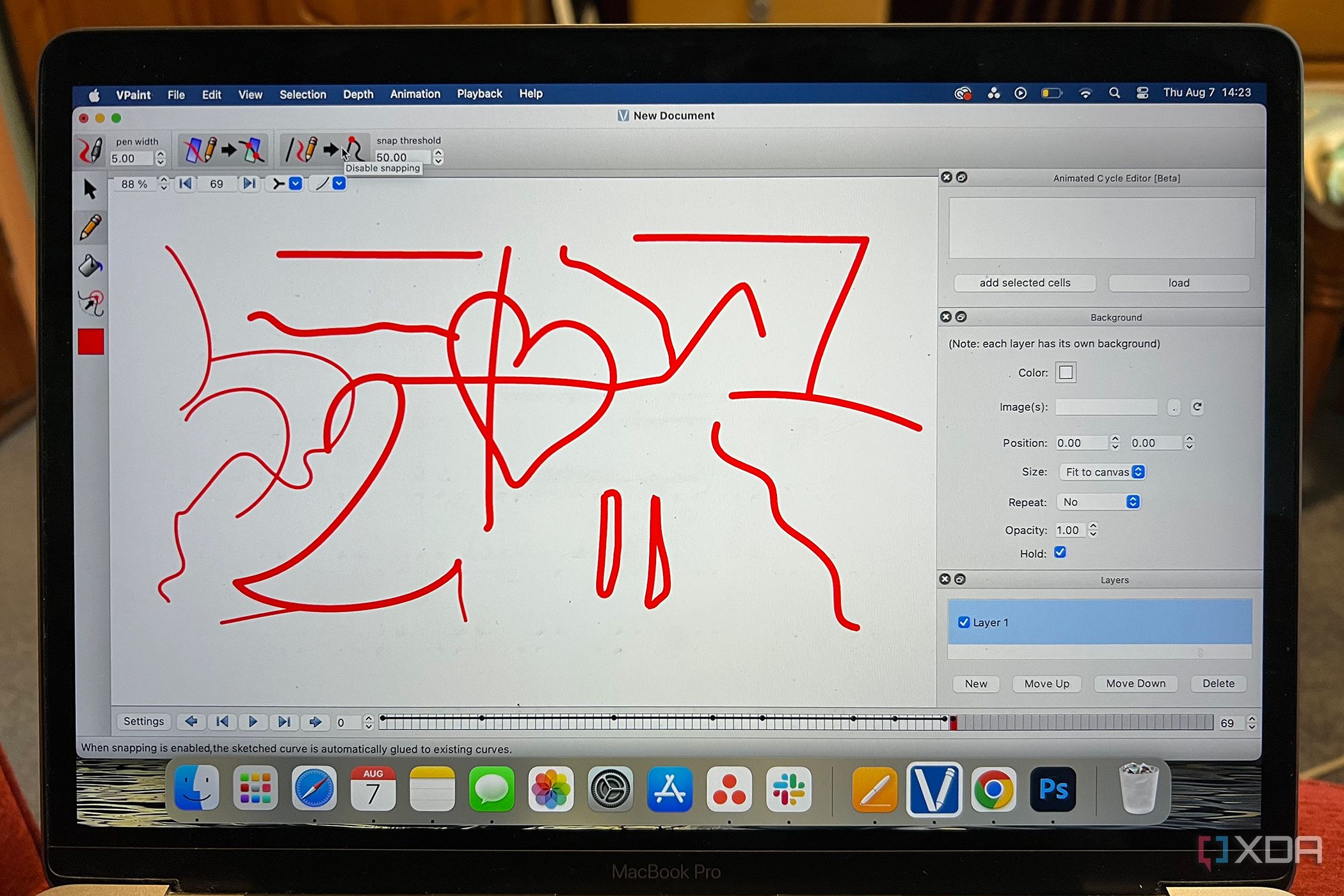Select the Sketch pencil tool
The height and width of the screenshot is (896, 1344).
[x=90, y=227]
